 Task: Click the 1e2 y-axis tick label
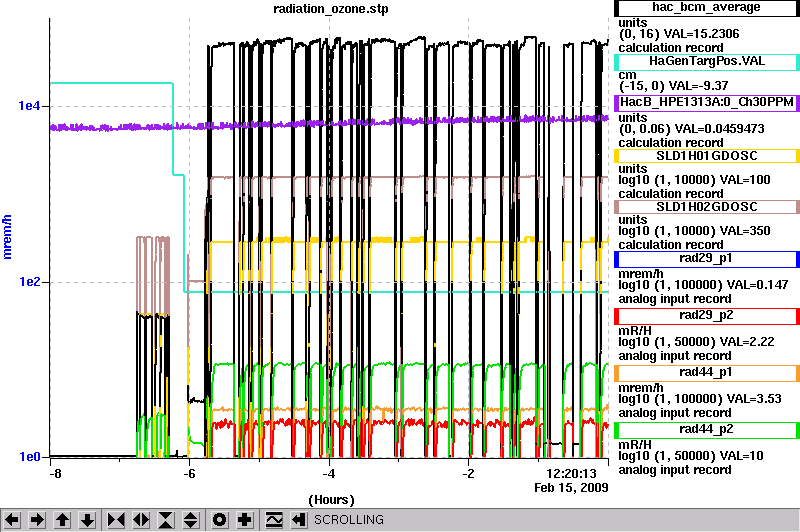(29, 282)
